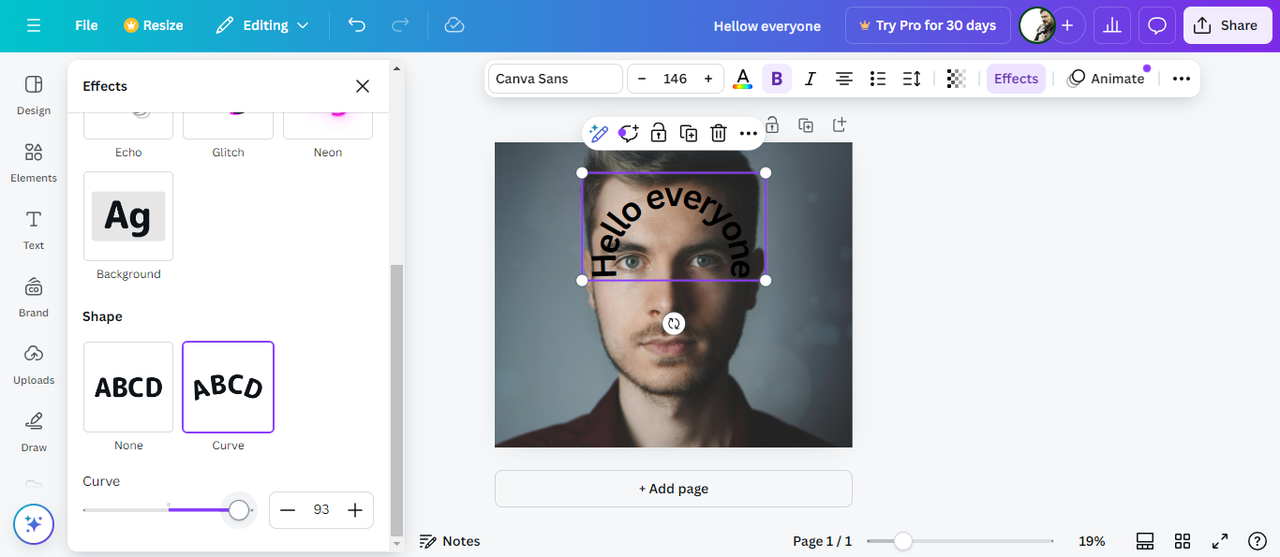Increase curve value with plus button

pyautogui.click(x=355, y=510)
